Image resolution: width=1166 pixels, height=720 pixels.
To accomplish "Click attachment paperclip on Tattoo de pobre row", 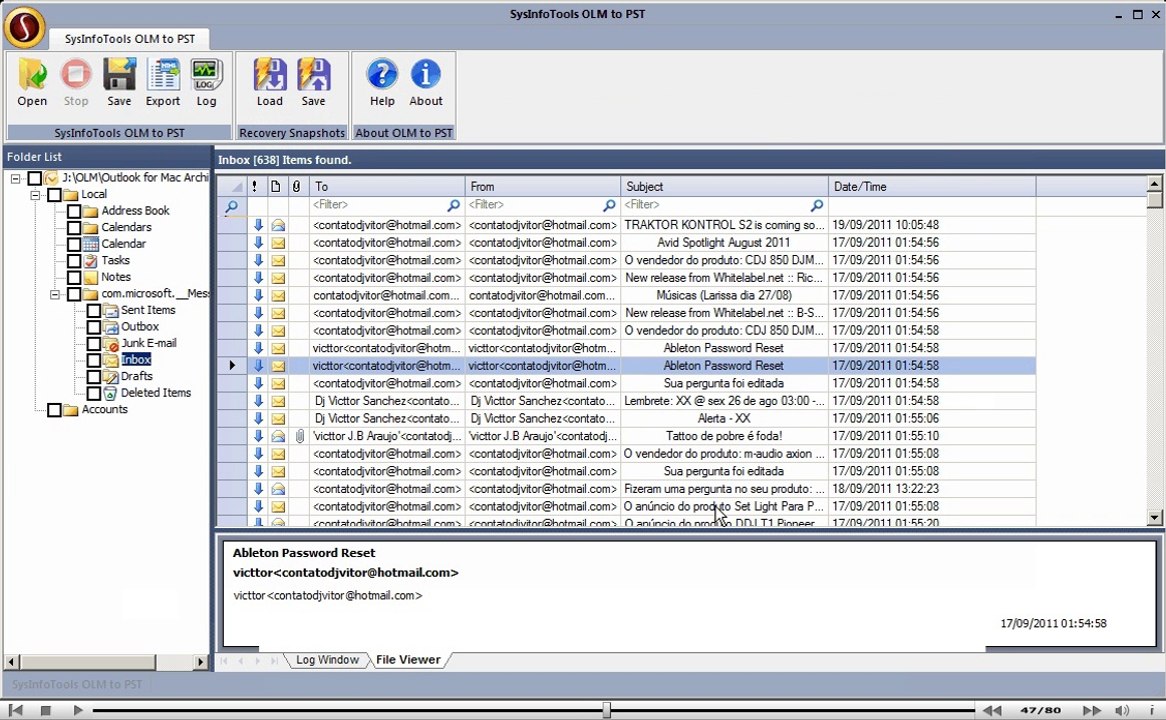I will tap(299, 436).
